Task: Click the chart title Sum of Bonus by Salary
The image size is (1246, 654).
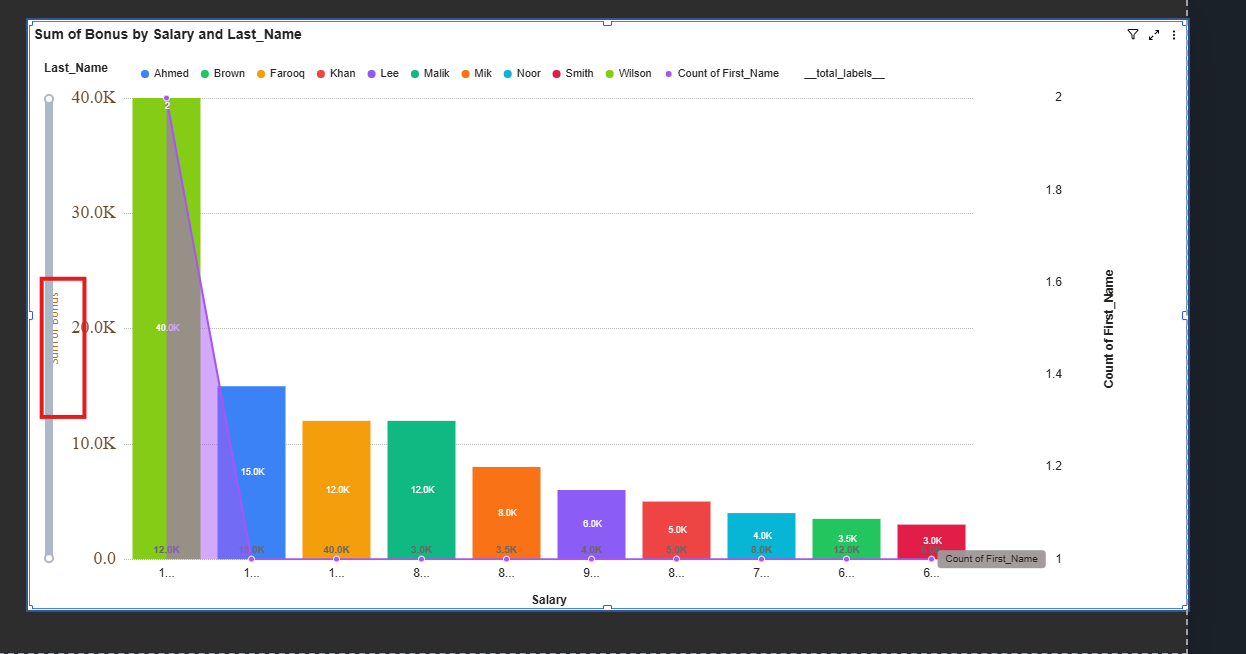Action: tap(168, 34)
